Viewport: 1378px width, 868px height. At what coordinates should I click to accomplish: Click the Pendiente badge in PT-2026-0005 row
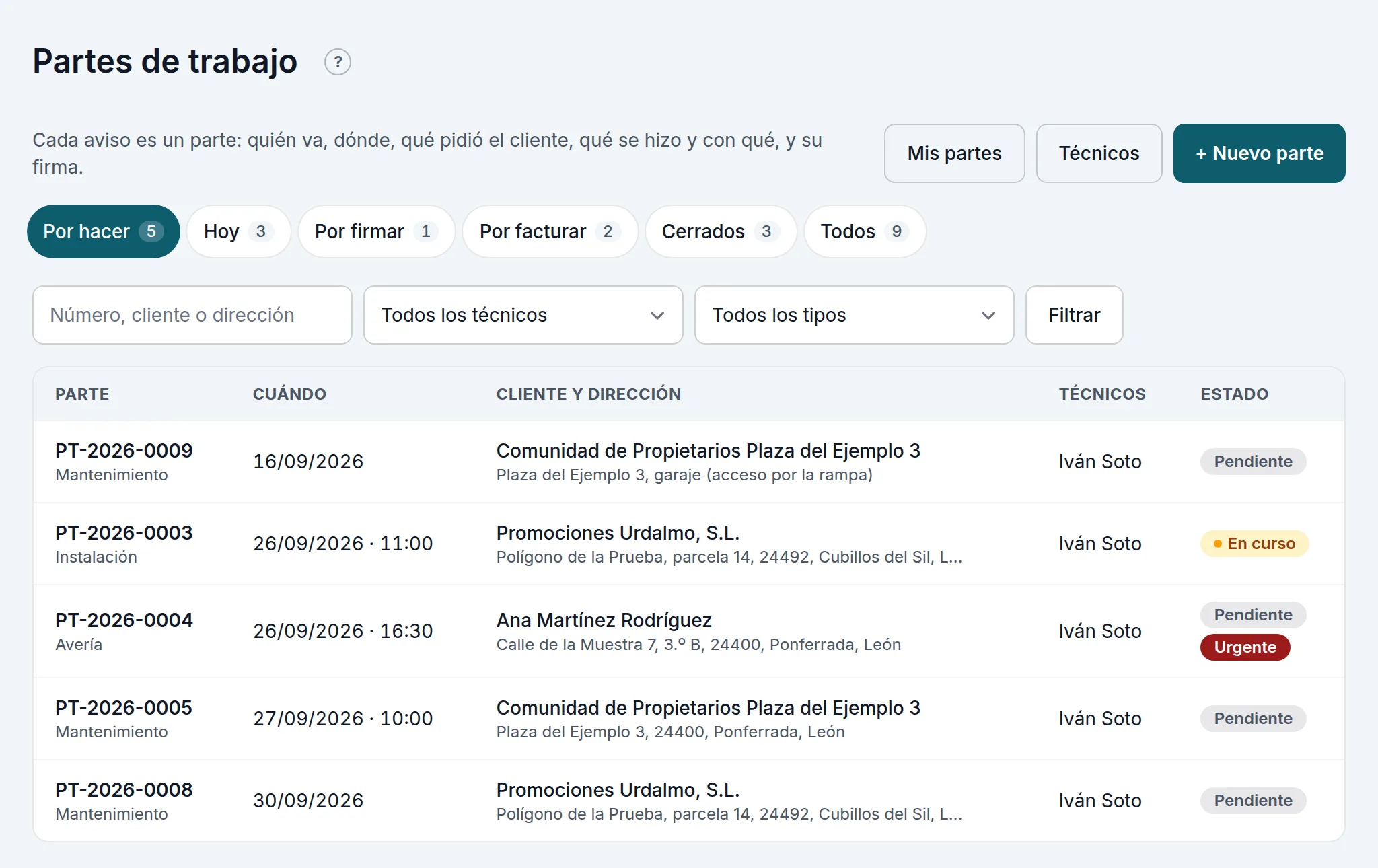point(1253,719)
